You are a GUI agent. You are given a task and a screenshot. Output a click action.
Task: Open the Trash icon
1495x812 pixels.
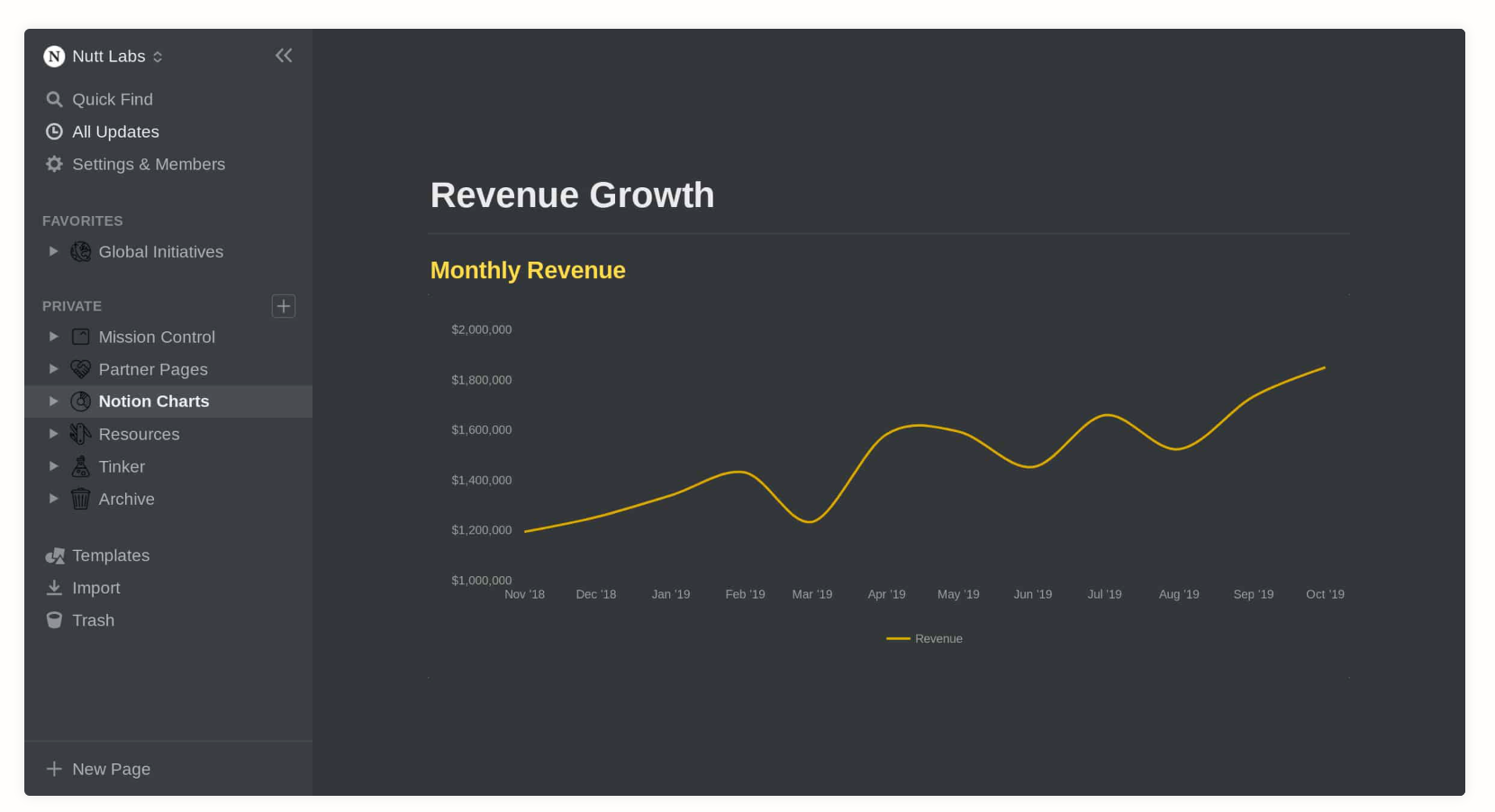tap(55, 620)
